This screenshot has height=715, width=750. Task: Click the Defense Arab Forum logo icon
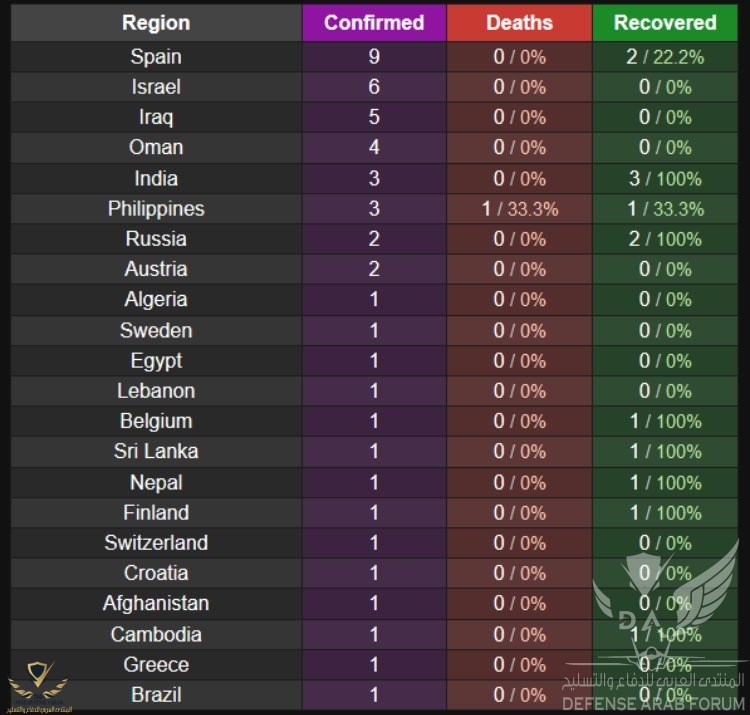[x=39, y=687]
